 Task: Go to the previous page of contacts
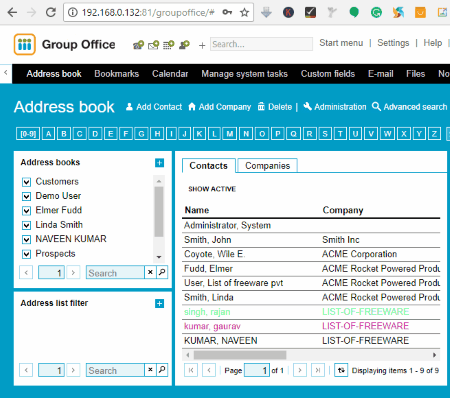(x=209, y=370)
